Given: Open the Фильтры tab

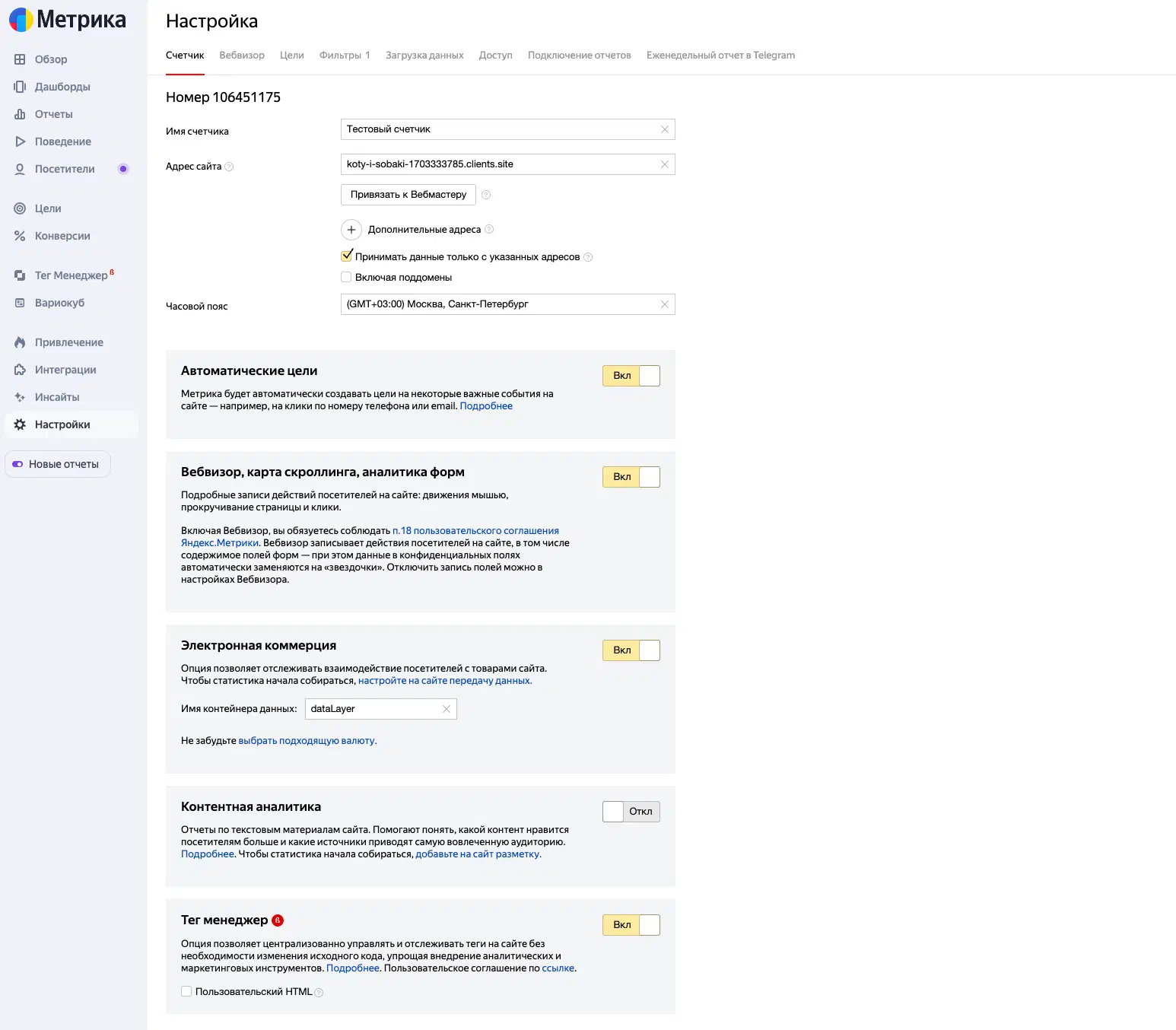Looking at the screenshot, I should tap(345, 56).
